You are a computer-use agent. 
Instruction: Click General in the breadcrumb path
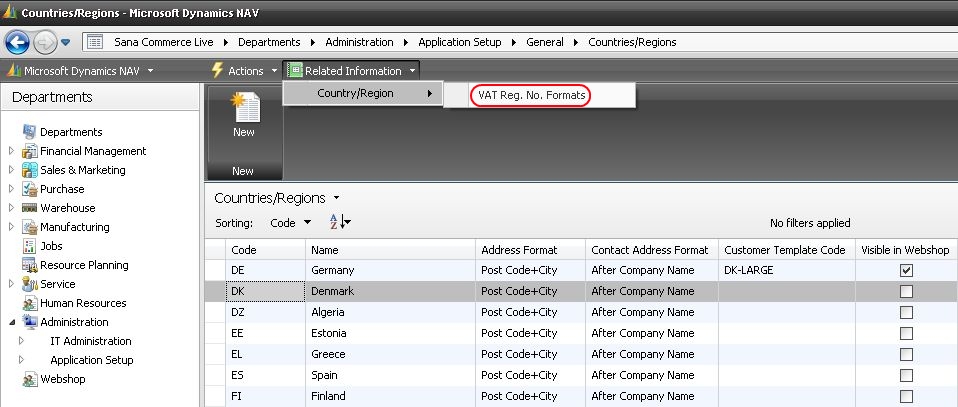coord(544,42)
